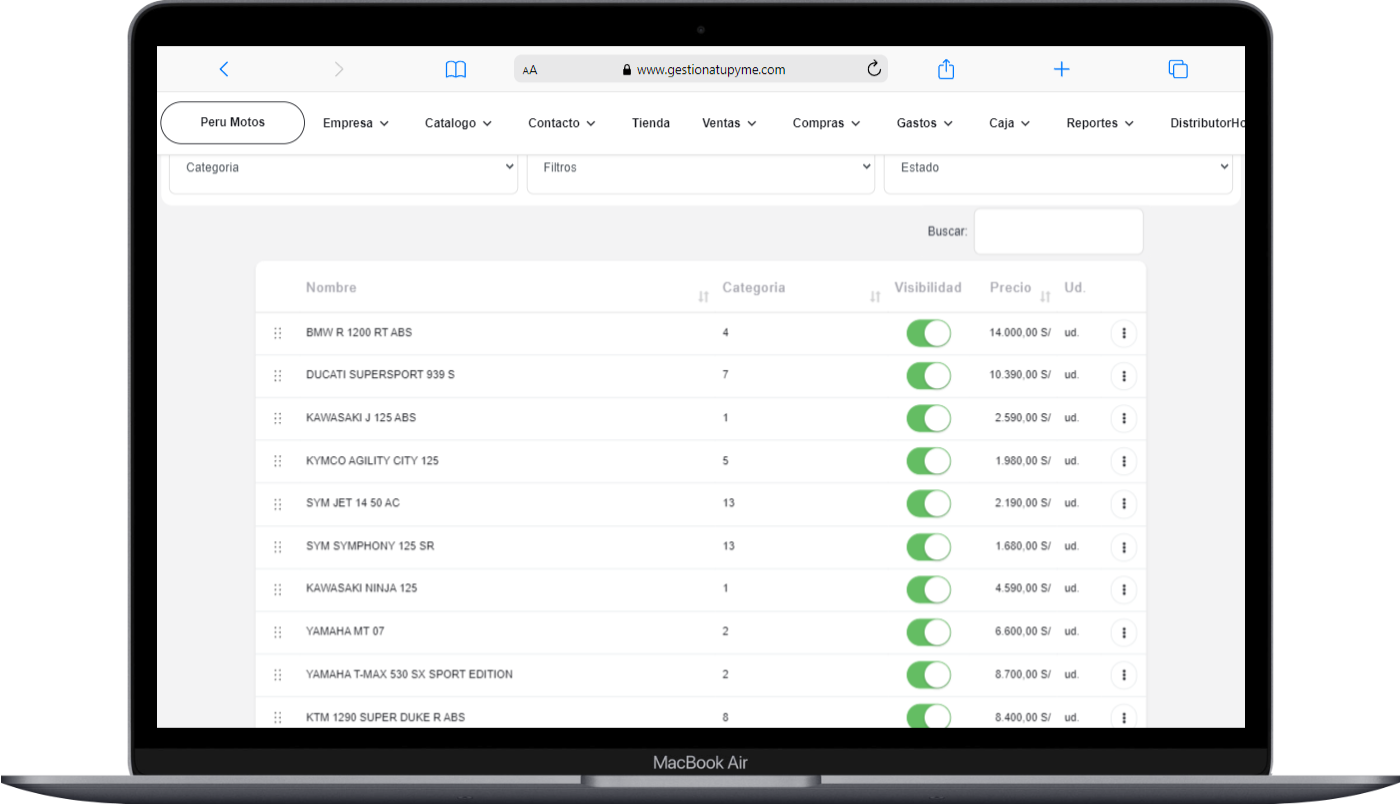Toggle visibility of SYM JET 14 50 AC
1400x804 pixels.
click(928, 504)
